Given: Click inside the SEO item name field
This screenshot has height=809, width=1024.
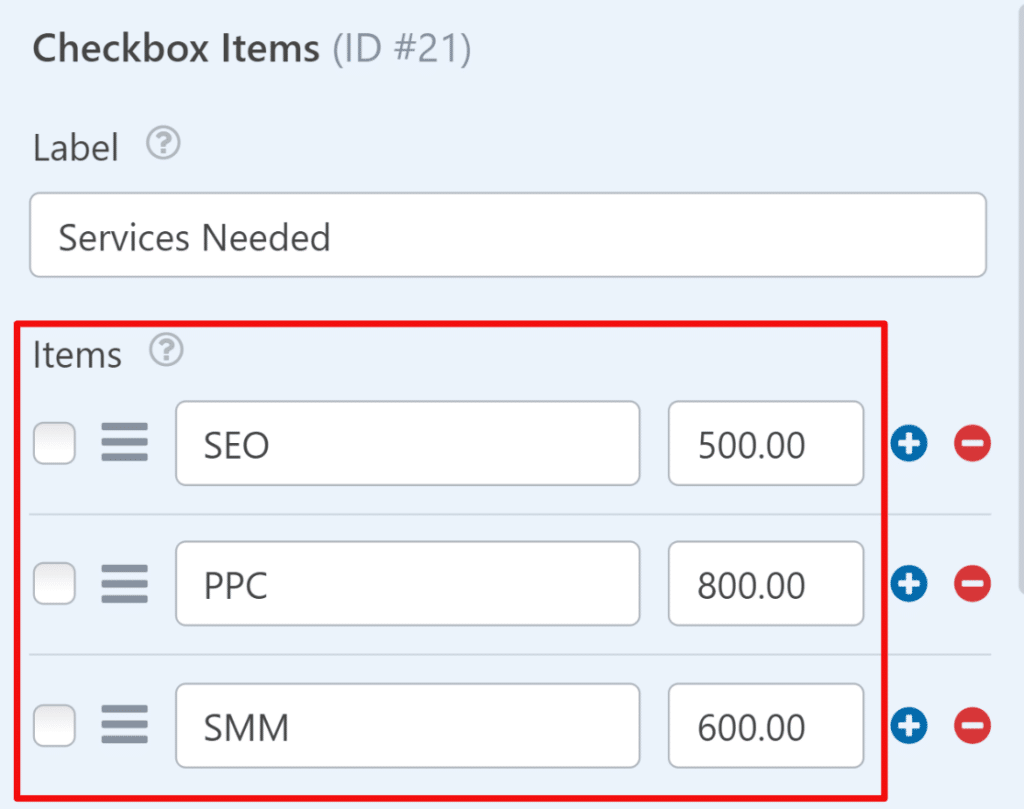Looking at the screenshot, I should pyautogui.click(x=408, y=443).
